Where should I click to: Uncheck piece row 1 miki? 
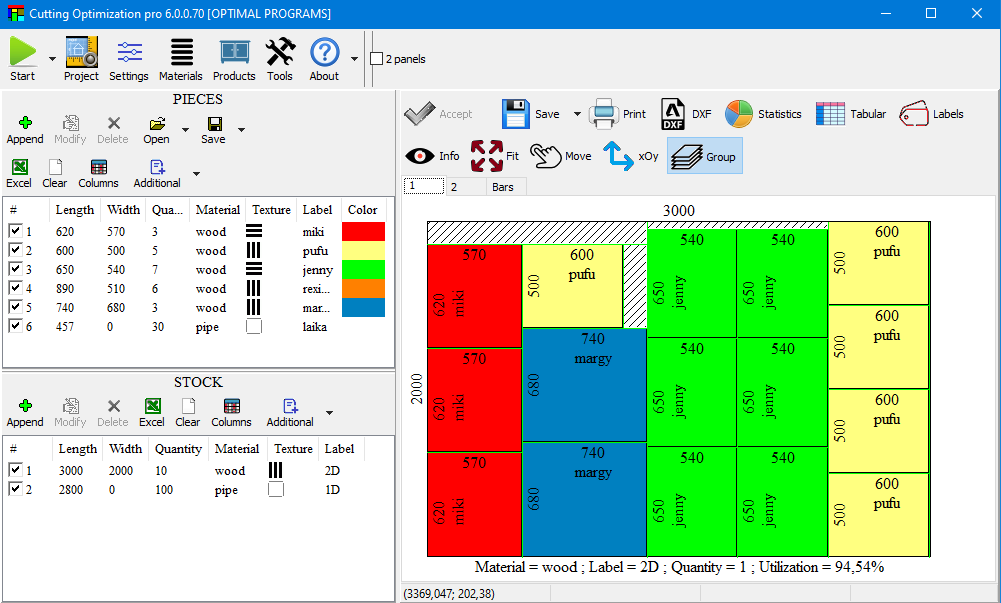15,231
